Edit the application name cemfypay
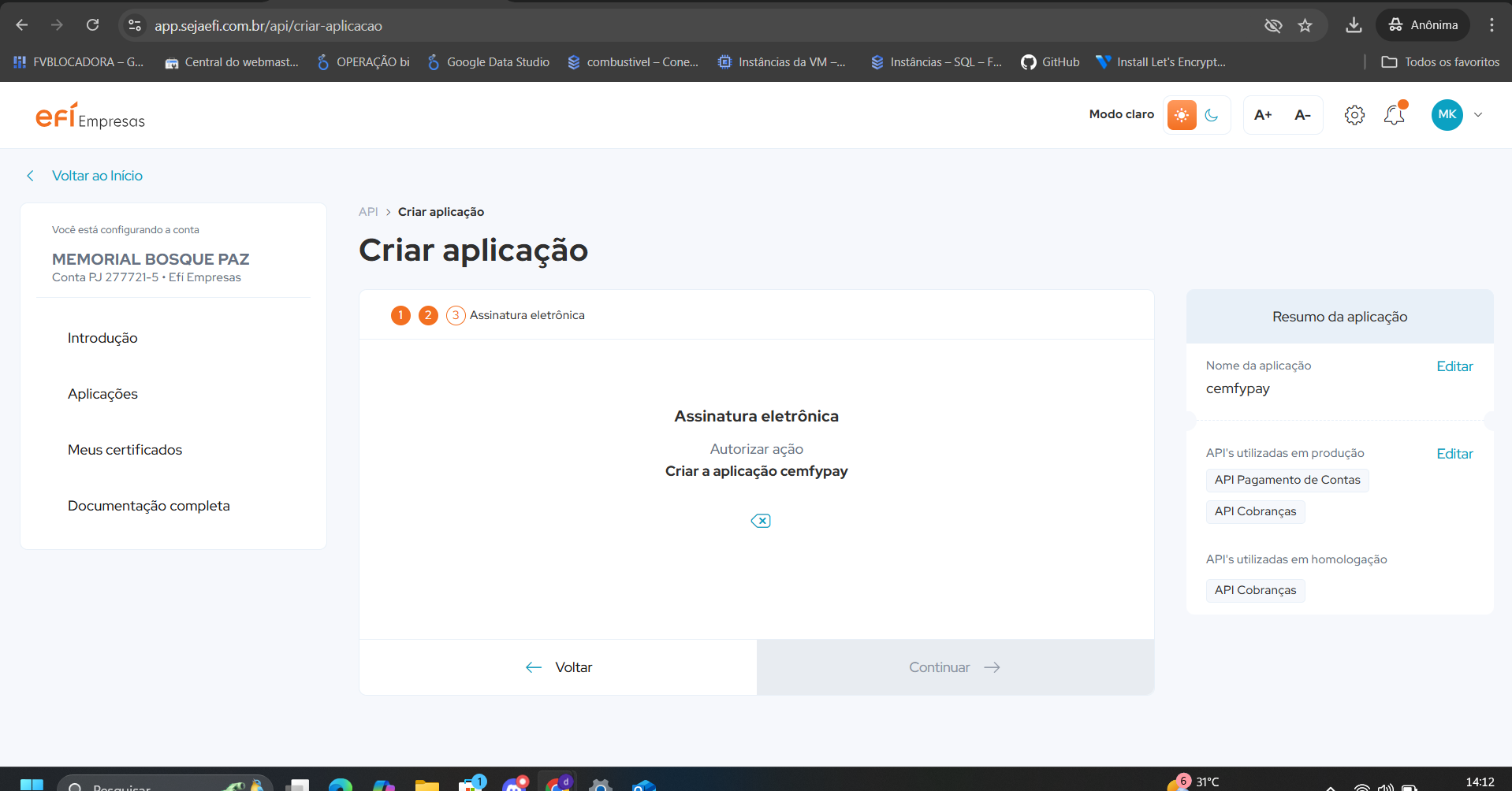This screenshot has height=791, width=1512. [x=1454, y=366]
